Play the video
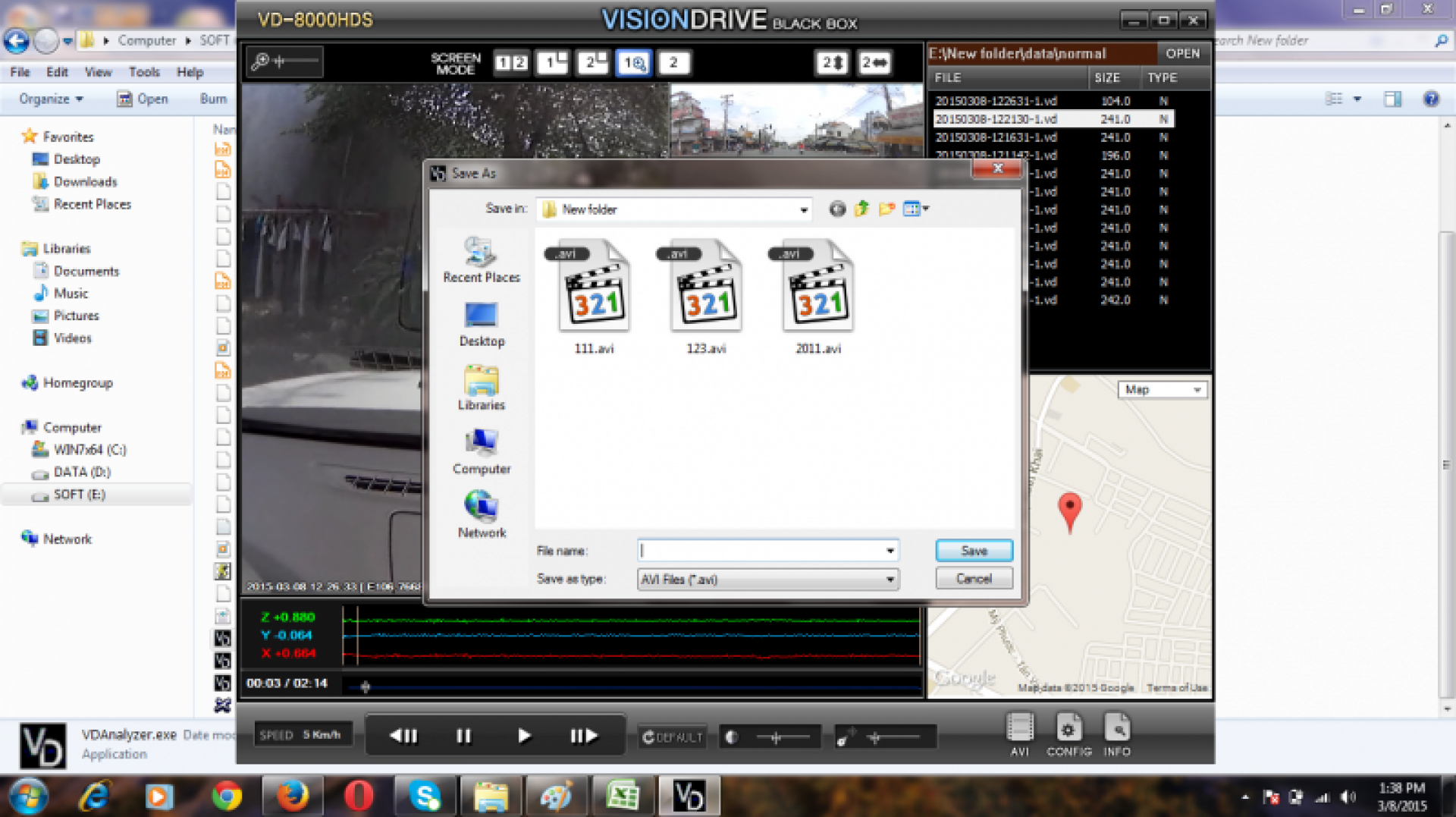Image resolution: width=1456 pixels, height=817 pixels. [524, 735]
